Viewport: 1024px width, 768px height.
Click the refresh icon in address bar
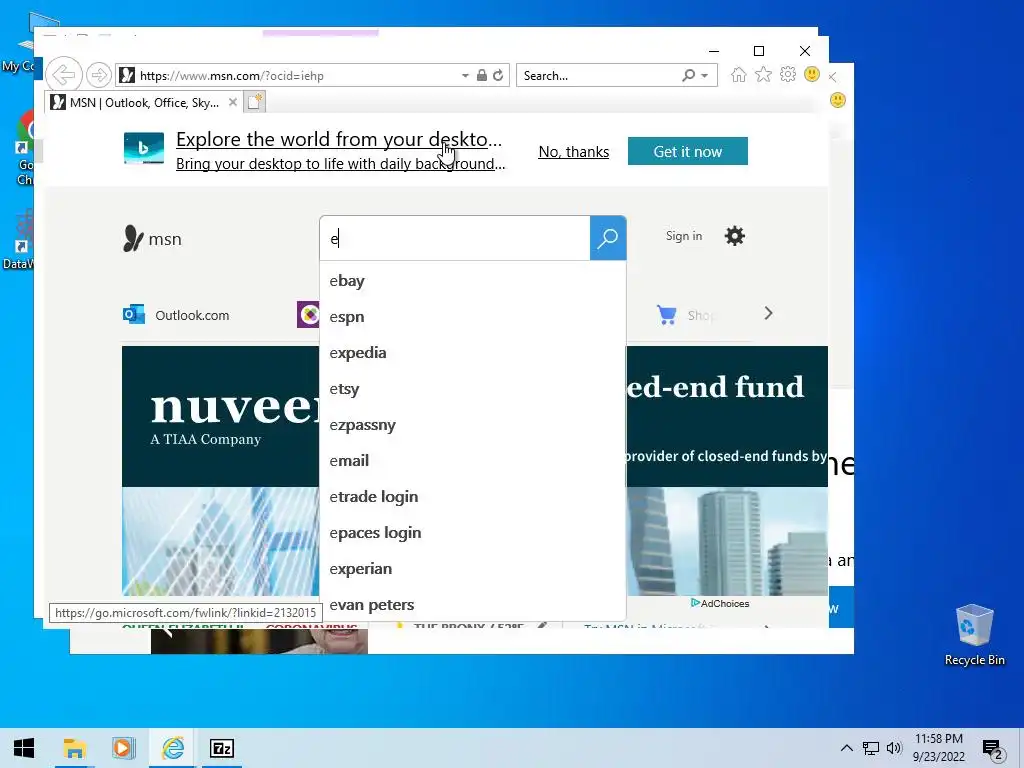498,75
